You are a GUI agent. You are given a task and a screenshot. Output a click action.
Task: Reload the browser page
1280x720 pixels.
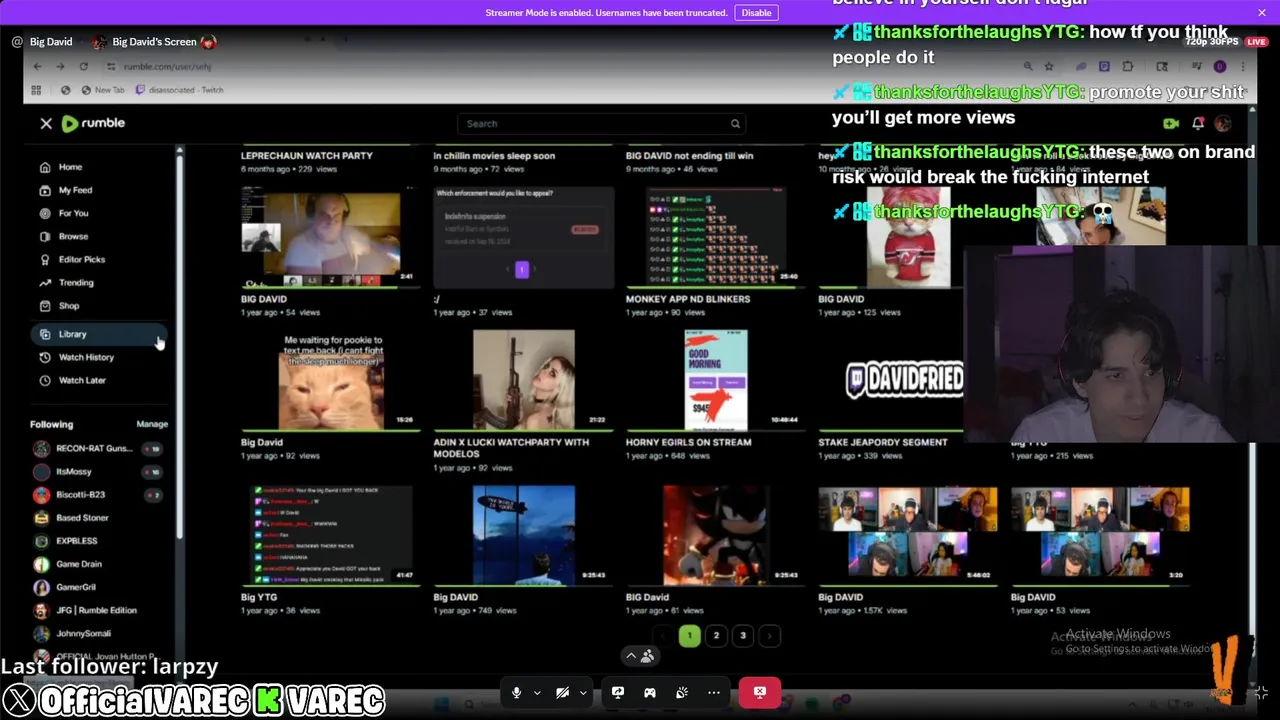click(x=84, y=66)
